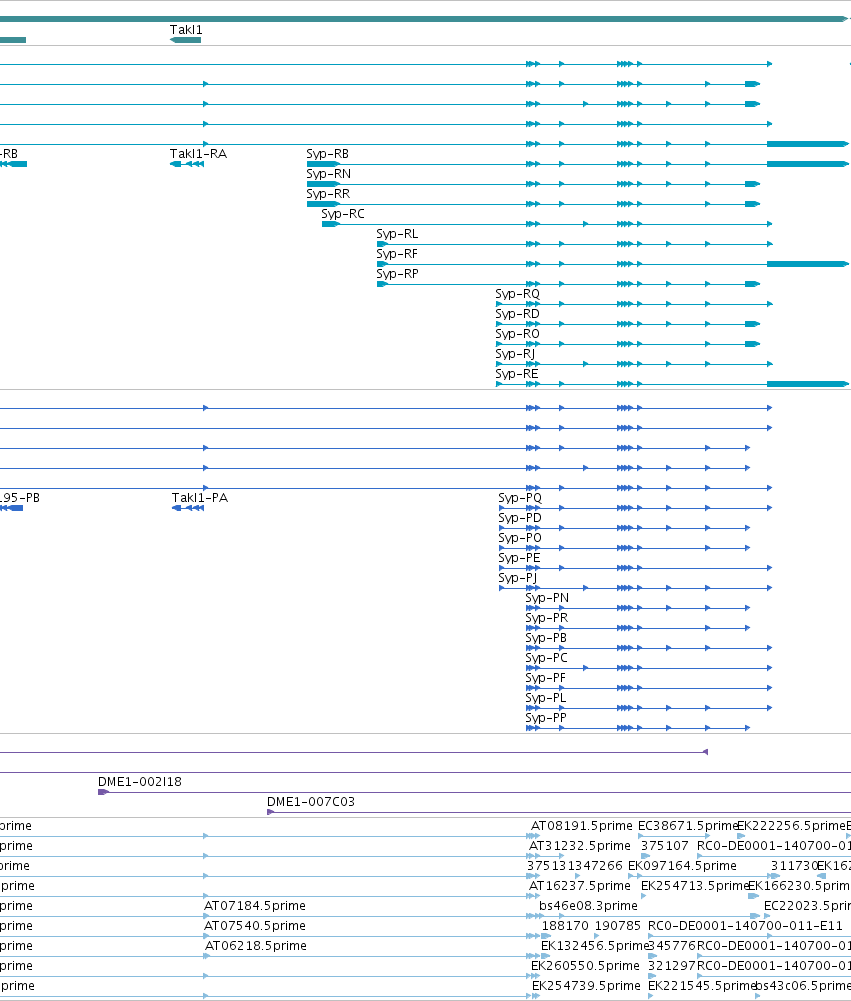Open the bs46e08.3prime EST label
The height and width of the screenshot is (1001, 851).
click(x=588, y=905)
